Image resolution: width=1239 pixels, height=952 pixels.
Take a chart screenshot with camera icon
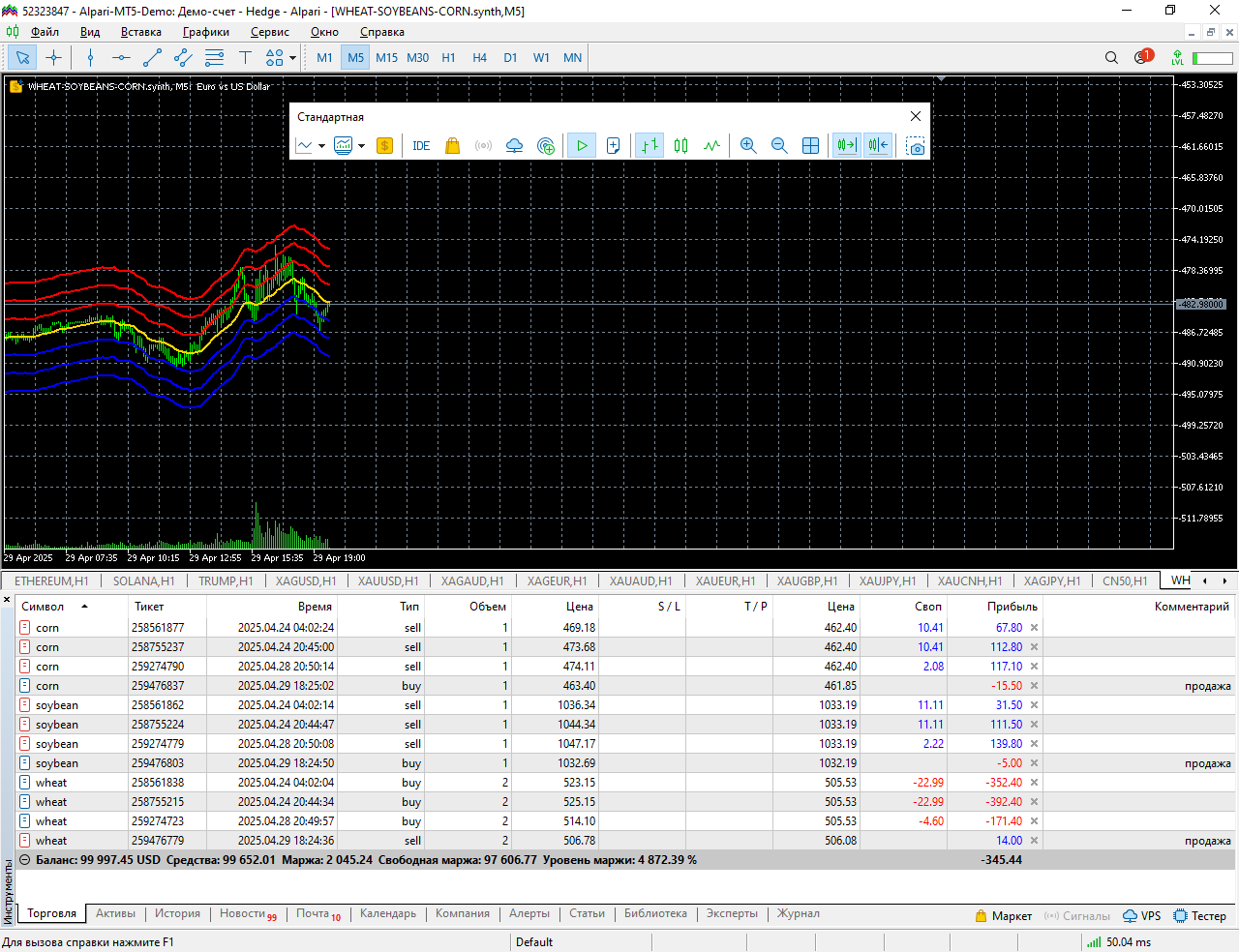(915, 146)
